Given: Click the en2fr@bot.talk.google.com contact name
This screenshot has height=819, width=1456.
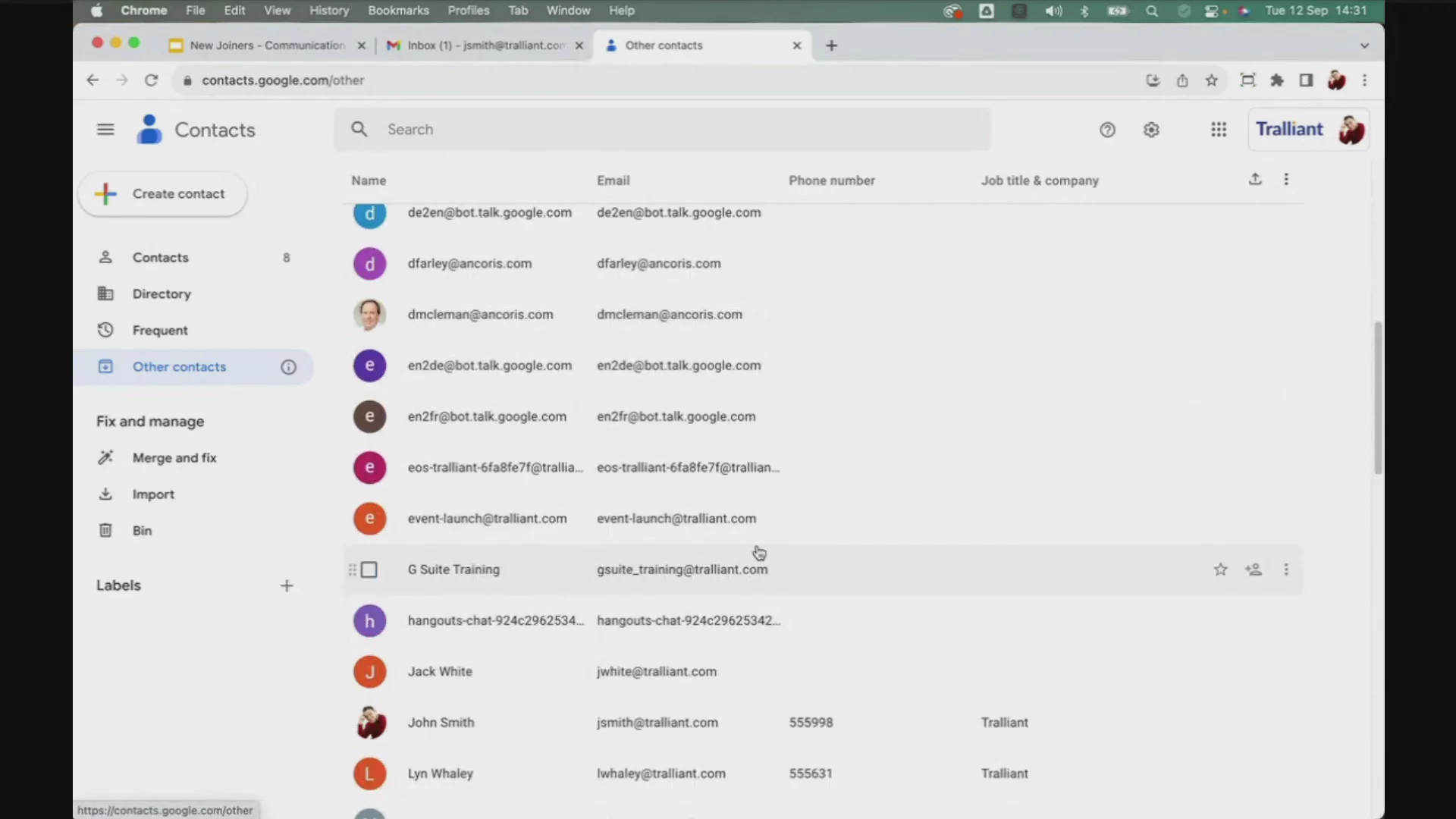Looking at the screenshot, I should 487,416.
